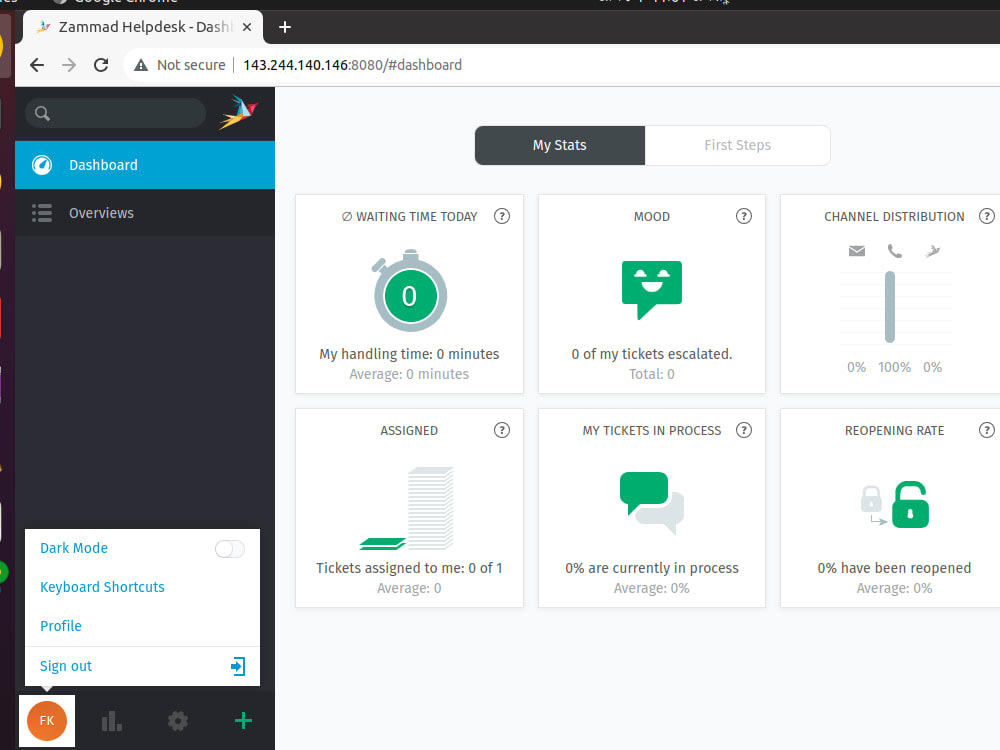Open Keyboard Shortcuts

[102, 587]
